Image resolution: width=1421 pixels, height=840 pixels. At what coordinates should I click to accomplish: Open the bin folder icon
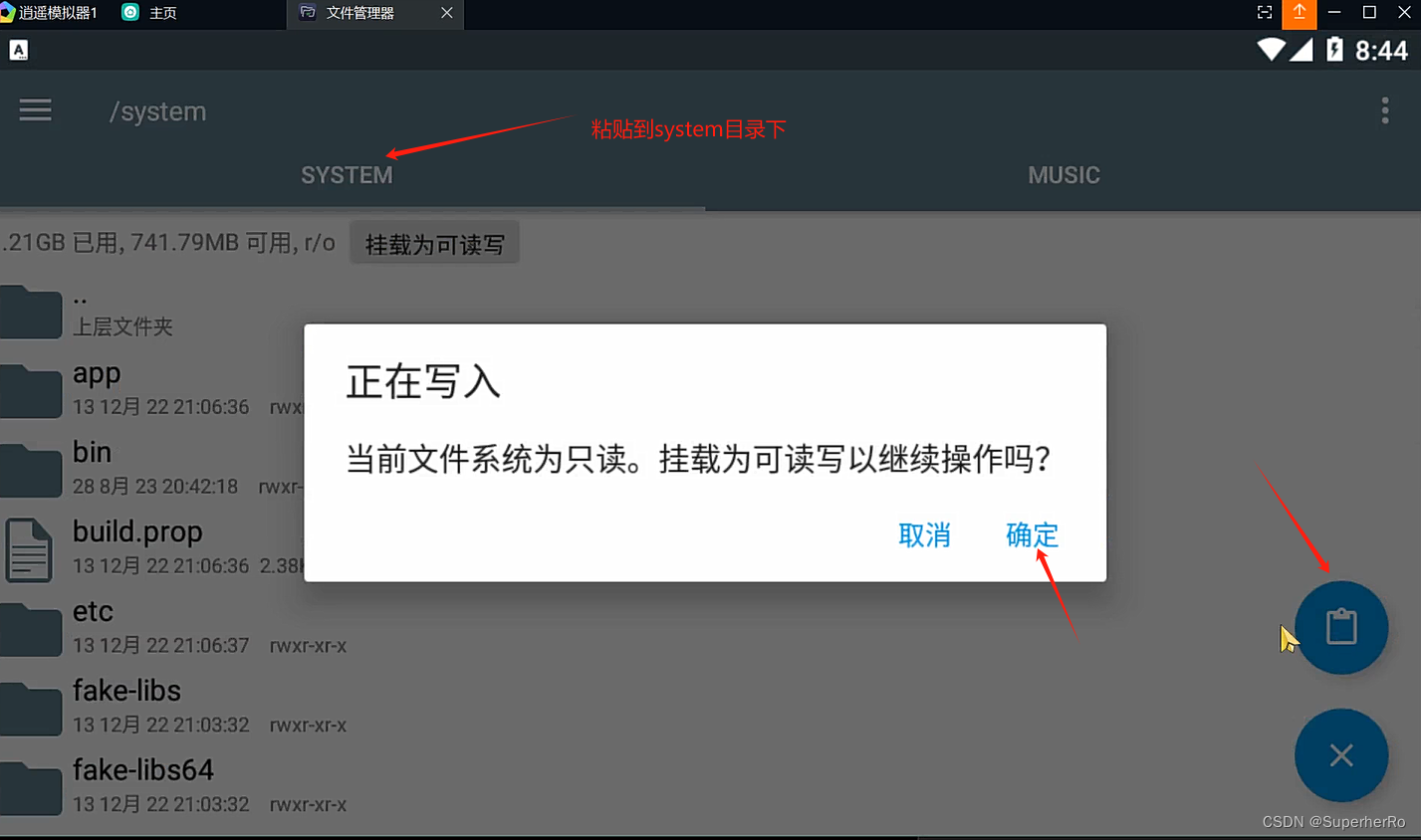(31, 470)
